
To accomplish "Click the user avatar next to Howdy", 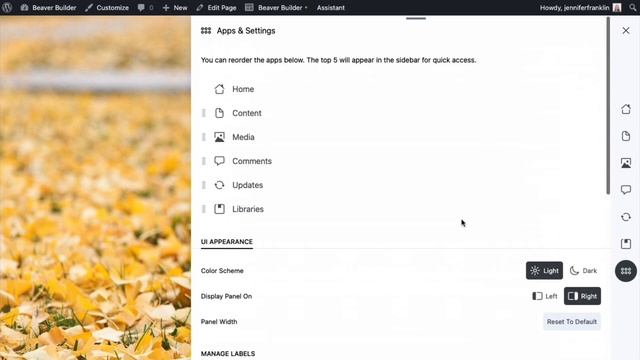I will click(x=617, y=7).
